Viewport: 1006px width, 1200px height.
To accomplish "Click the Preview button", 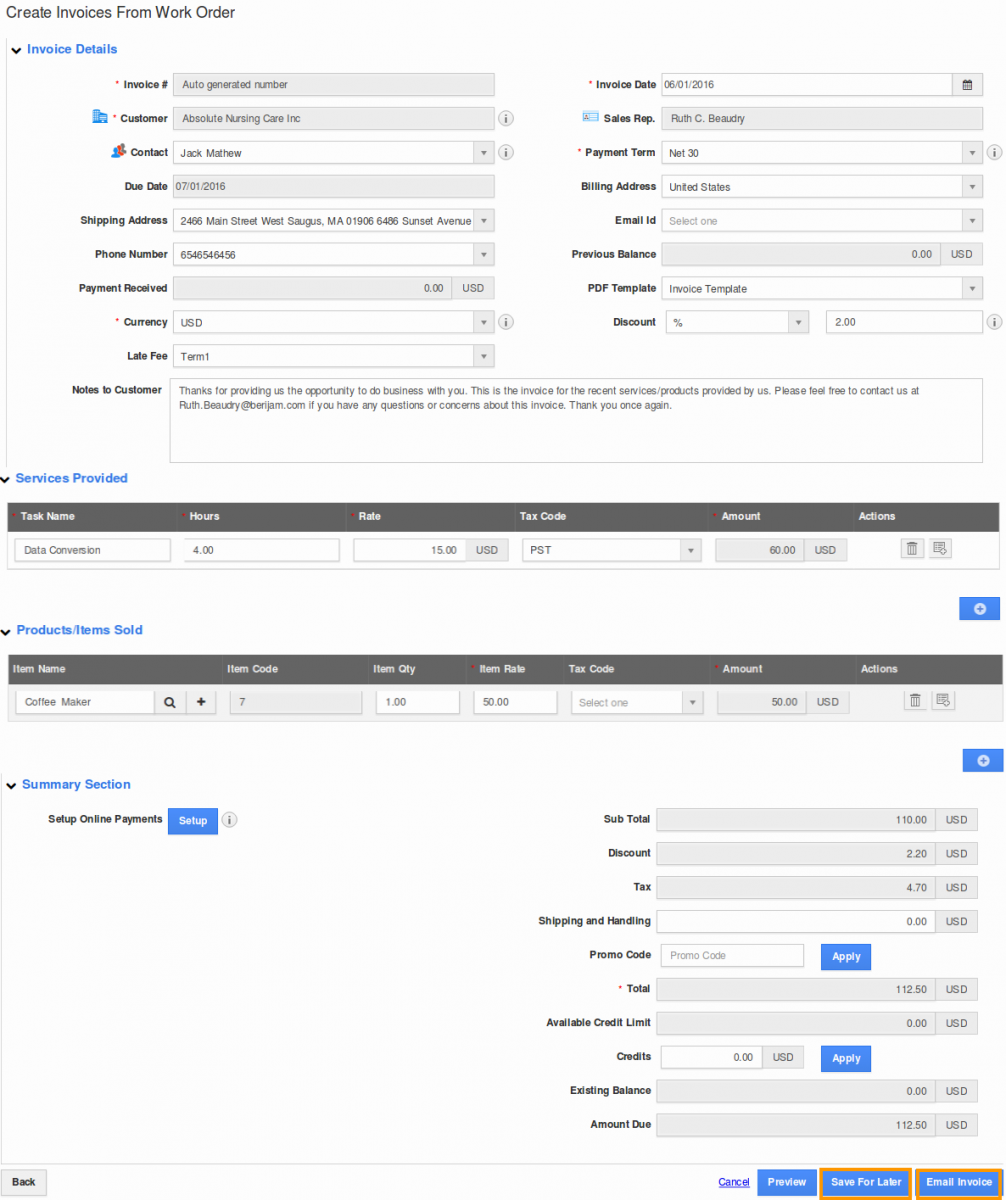I will pos(787,1183).
